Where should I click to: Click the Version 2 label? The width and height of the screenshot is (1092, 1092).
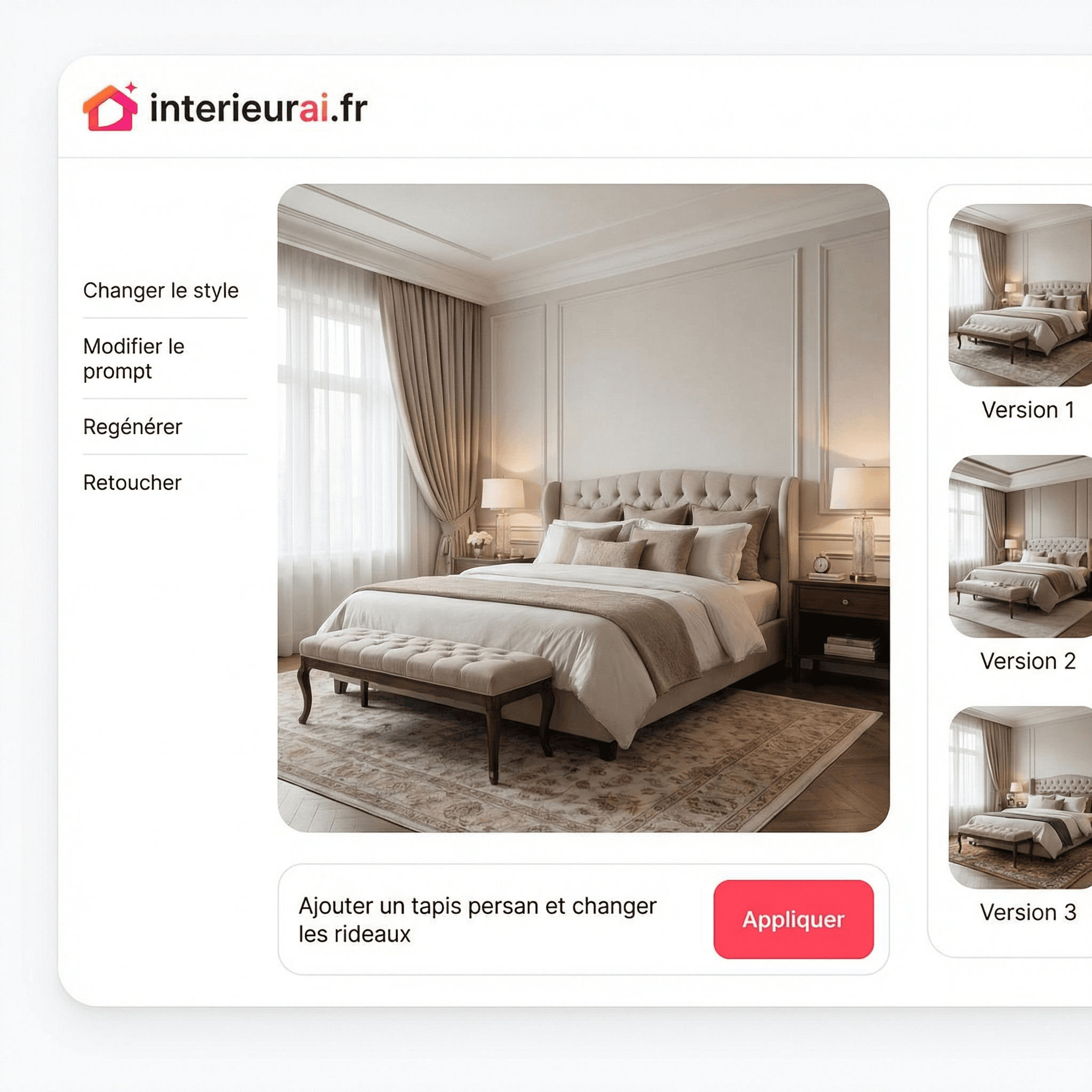coord(1028,661)
